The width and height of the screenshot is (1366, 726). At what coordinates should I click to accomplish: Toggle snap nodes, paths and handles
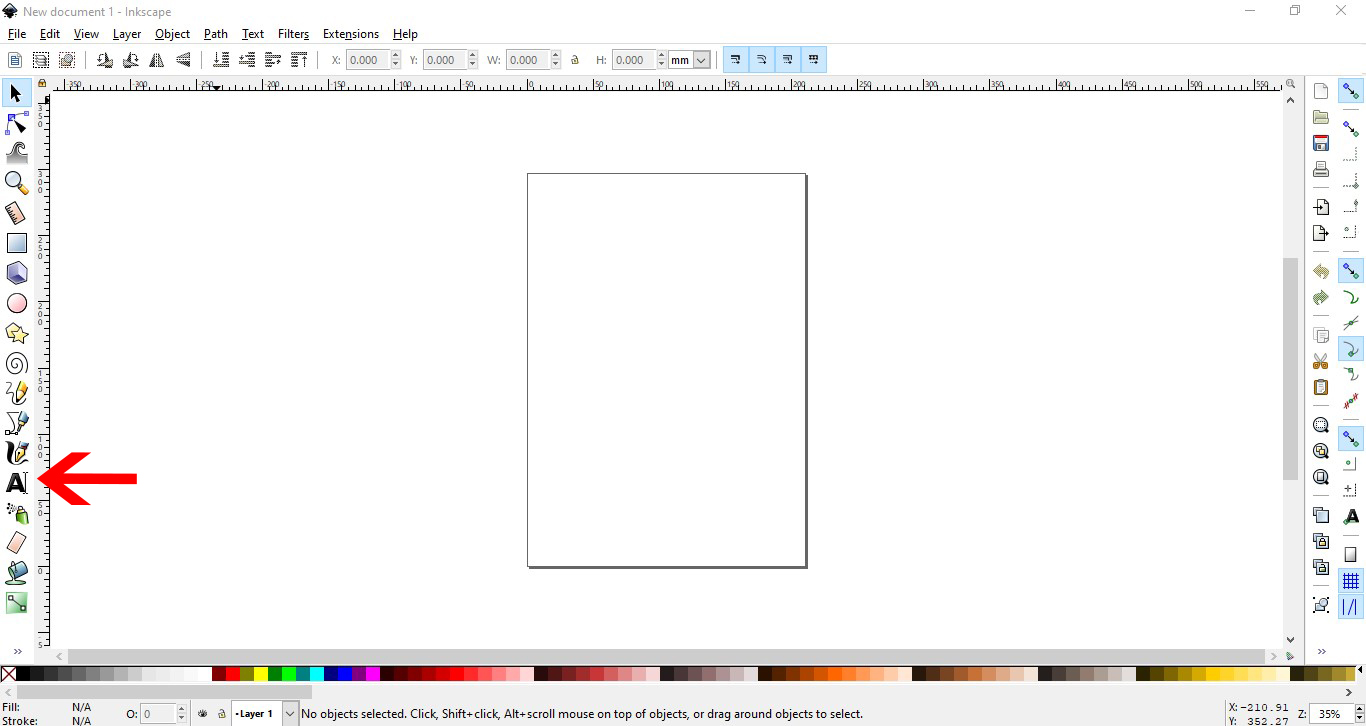1351,271
